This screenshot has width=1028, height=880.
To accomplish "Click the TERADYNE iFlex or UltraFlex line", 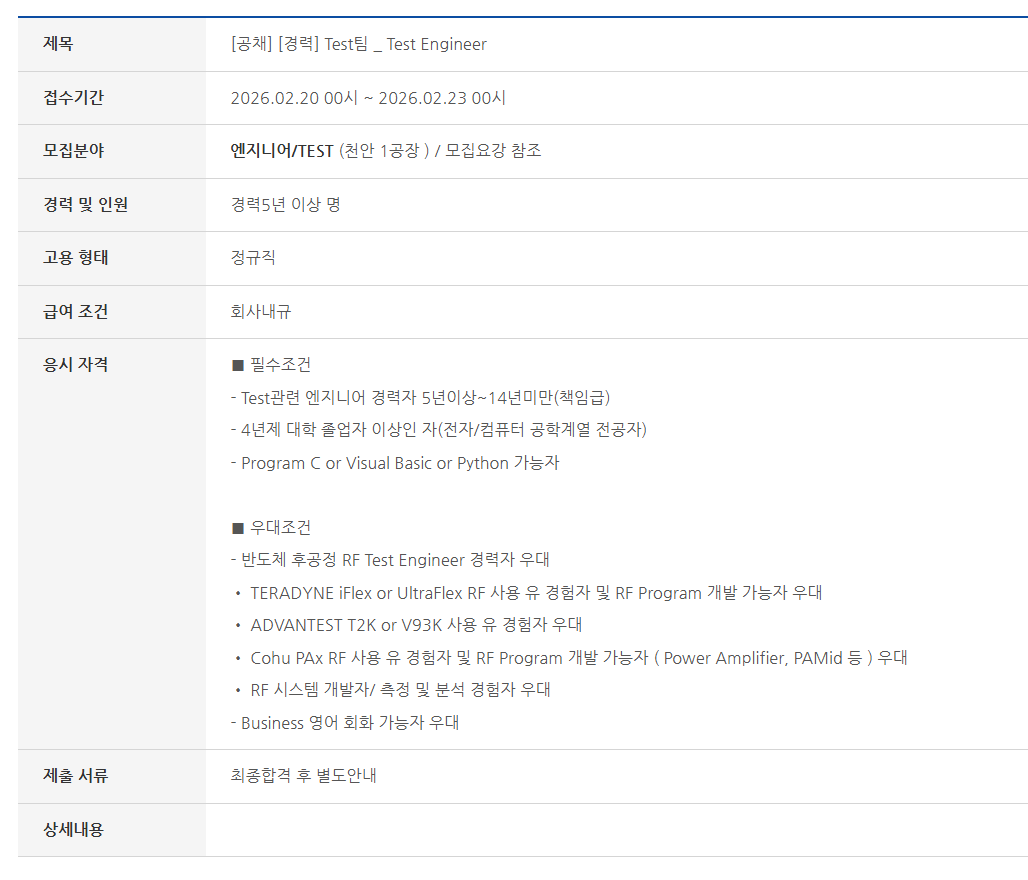I will [535, 593].
